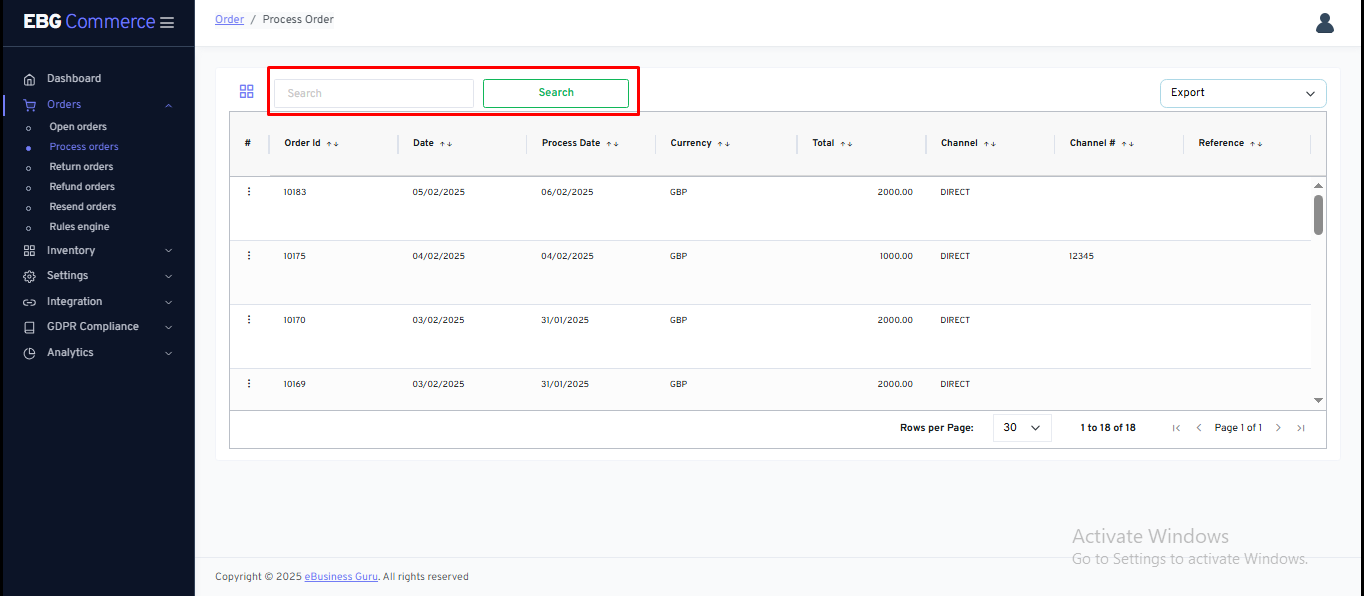This screenshot has width=1364, height=596.
Task: Open the user profile avatar icon
Action: tap(1324, 23)
